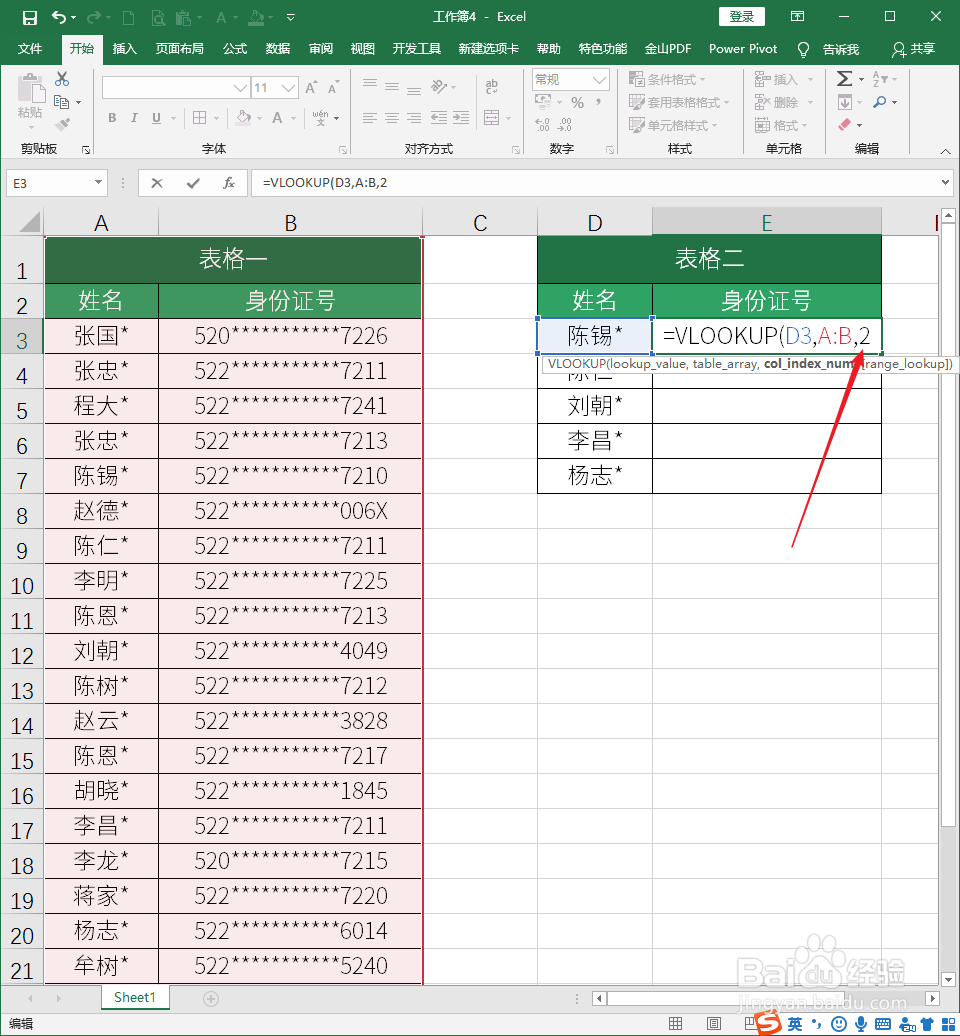Select Page Break Preview icon in status bar
This screenshot has height=1036, width=960.
click(751, 1023)
